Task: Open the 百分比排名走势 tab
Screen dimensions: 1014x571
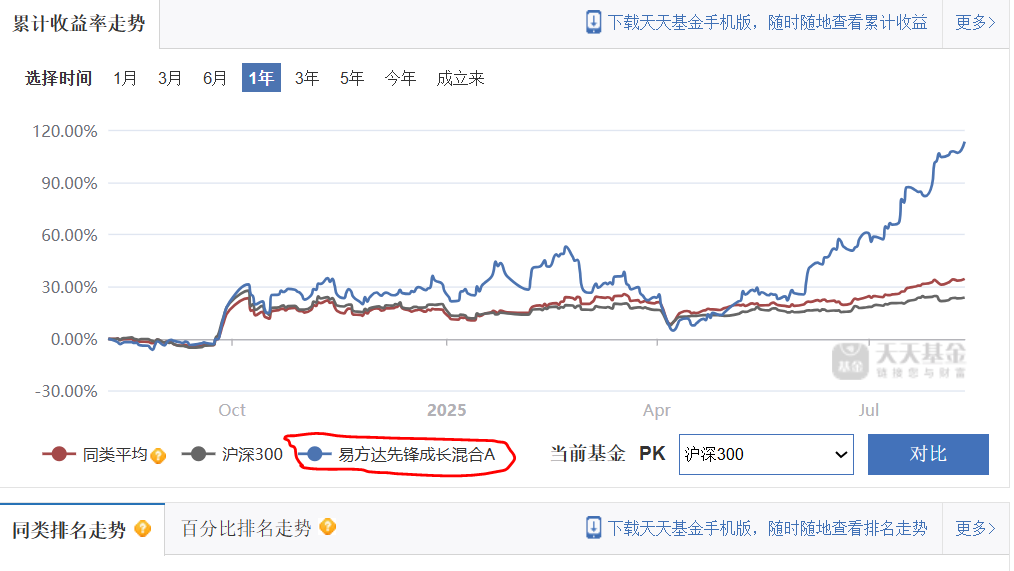Action: pyautogui.click(x=246, y=528)
